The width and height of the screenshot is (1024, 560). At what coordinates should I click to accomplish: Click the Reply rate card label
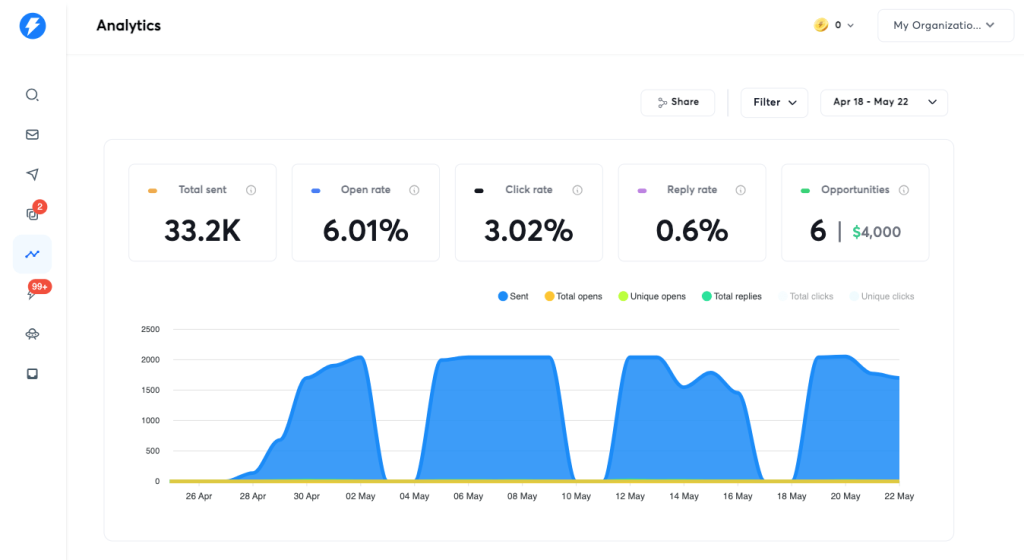(692, 190)
